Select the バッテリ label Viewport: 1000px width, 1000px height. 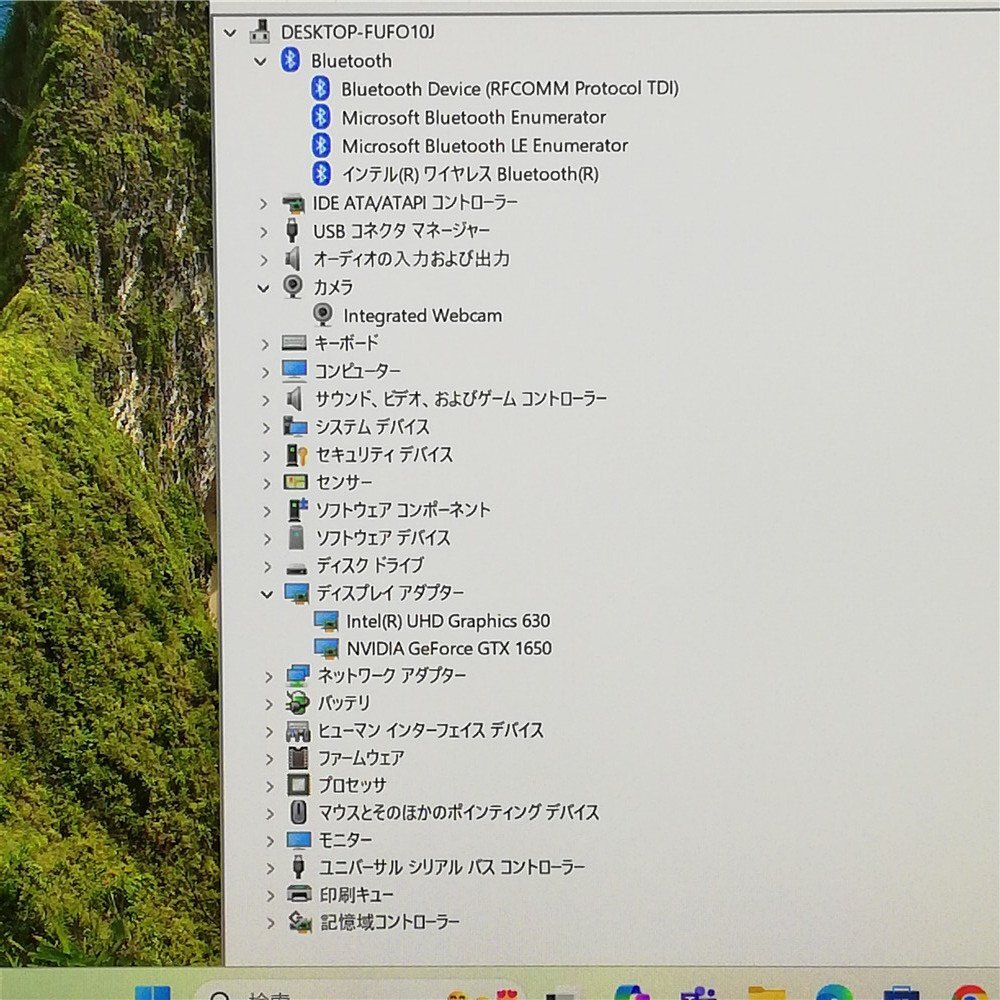344,703
